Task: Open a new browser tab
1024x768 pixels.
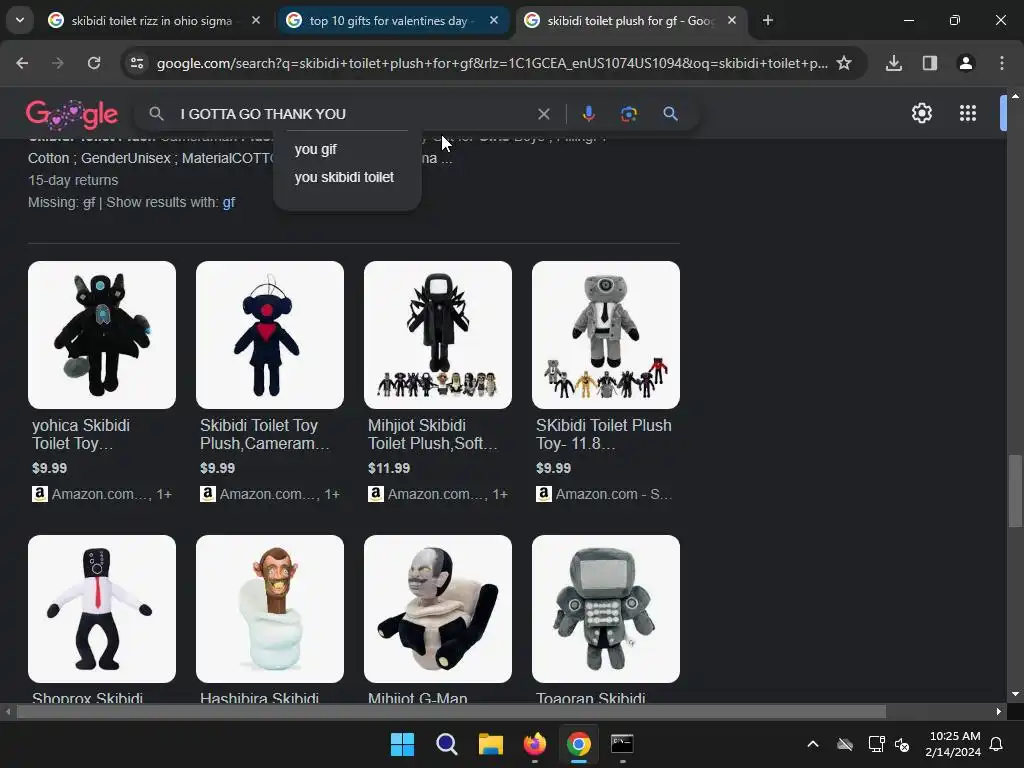Action: [768, 21]
